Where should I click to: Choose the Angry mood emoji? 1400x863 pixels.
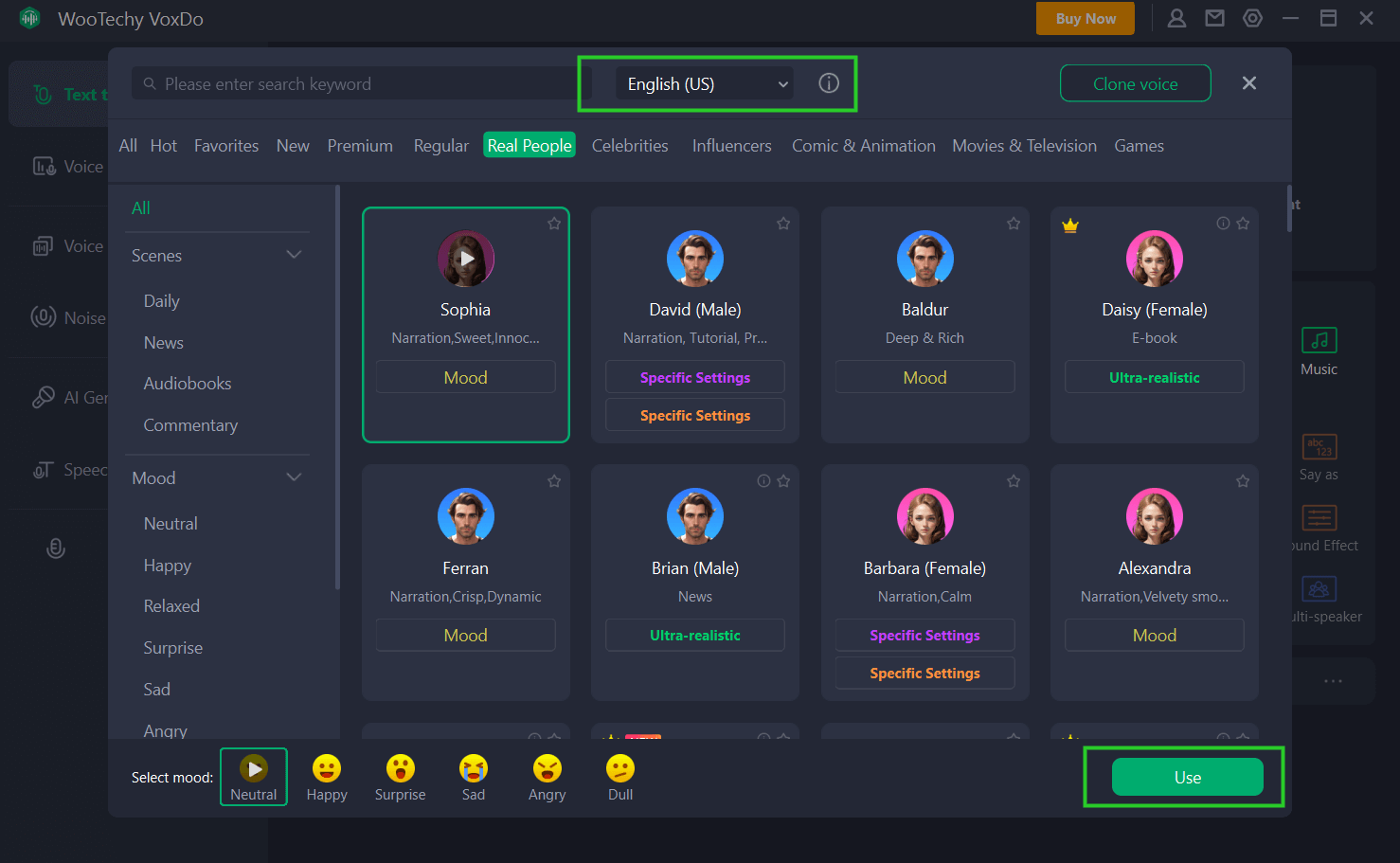coord(547,768)
